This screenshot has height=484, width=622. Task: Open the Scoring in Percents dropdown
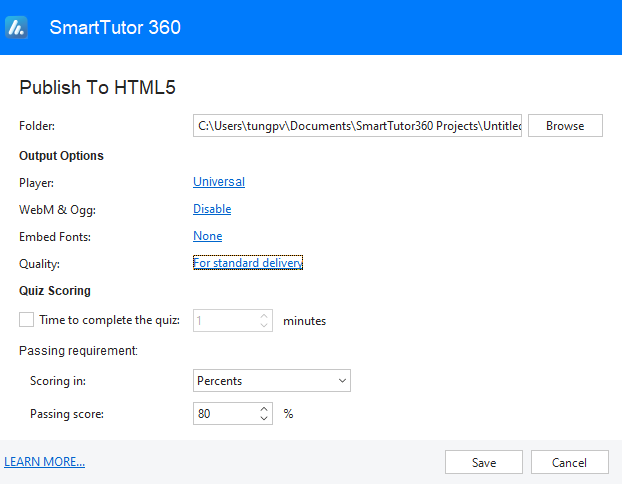pyautogui.click(x=272, y=380)
